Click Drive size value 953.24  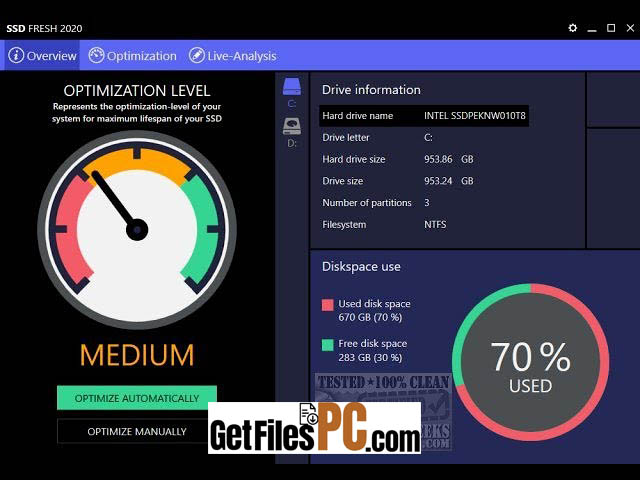coord(438,181)
